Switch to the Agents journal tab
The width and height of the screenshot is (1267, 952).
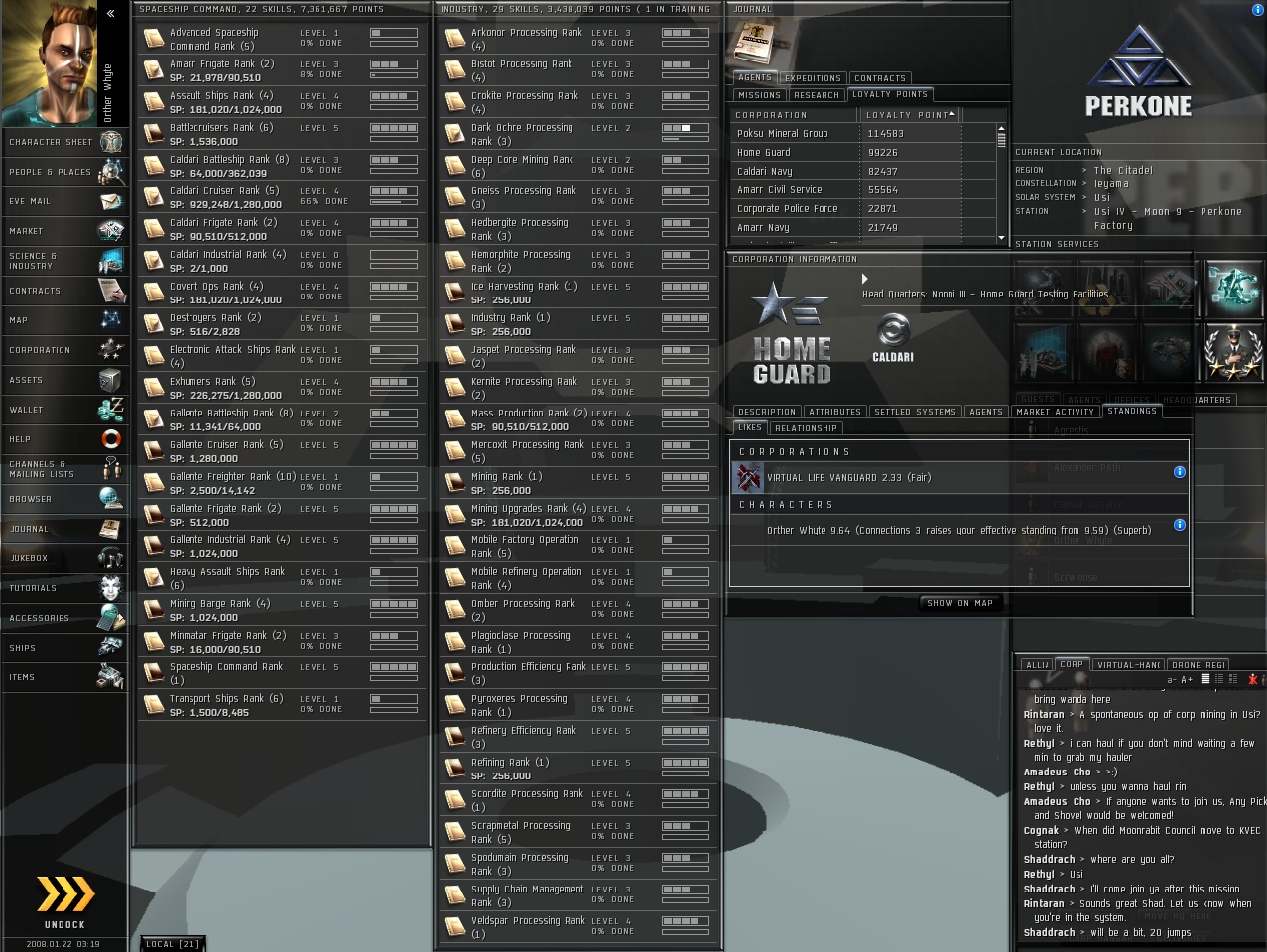click(754, 77)
